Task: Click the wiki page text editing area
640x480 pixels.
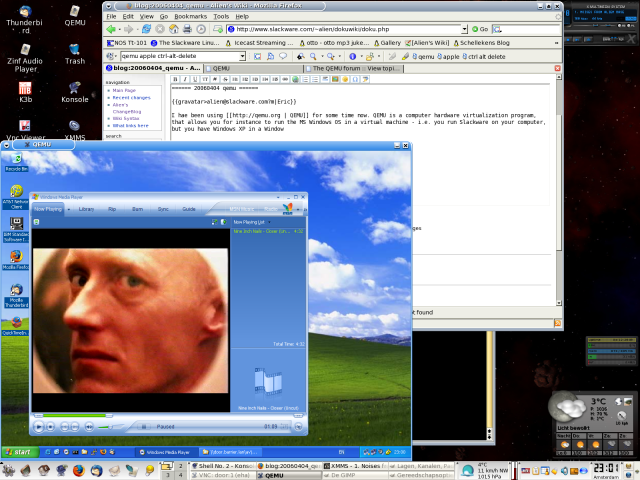Action: 361,145
